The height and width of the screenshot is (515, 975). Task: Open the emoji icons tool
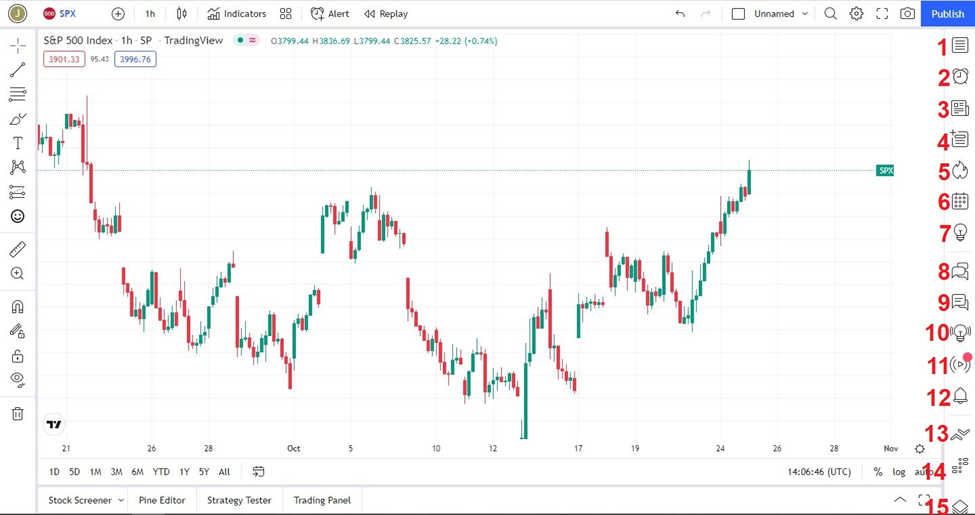pos(17,216)
